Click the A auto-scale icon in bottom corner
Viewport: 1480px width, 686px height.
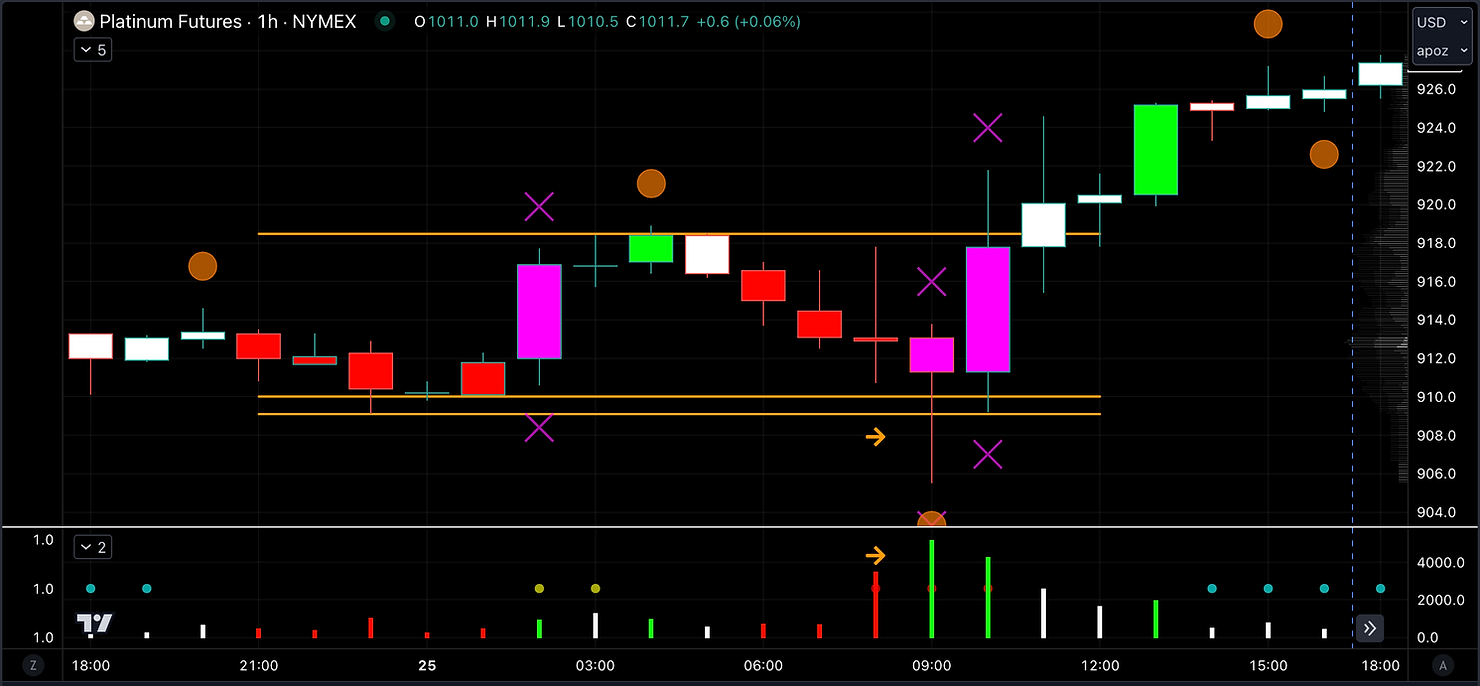[1443, 664]
